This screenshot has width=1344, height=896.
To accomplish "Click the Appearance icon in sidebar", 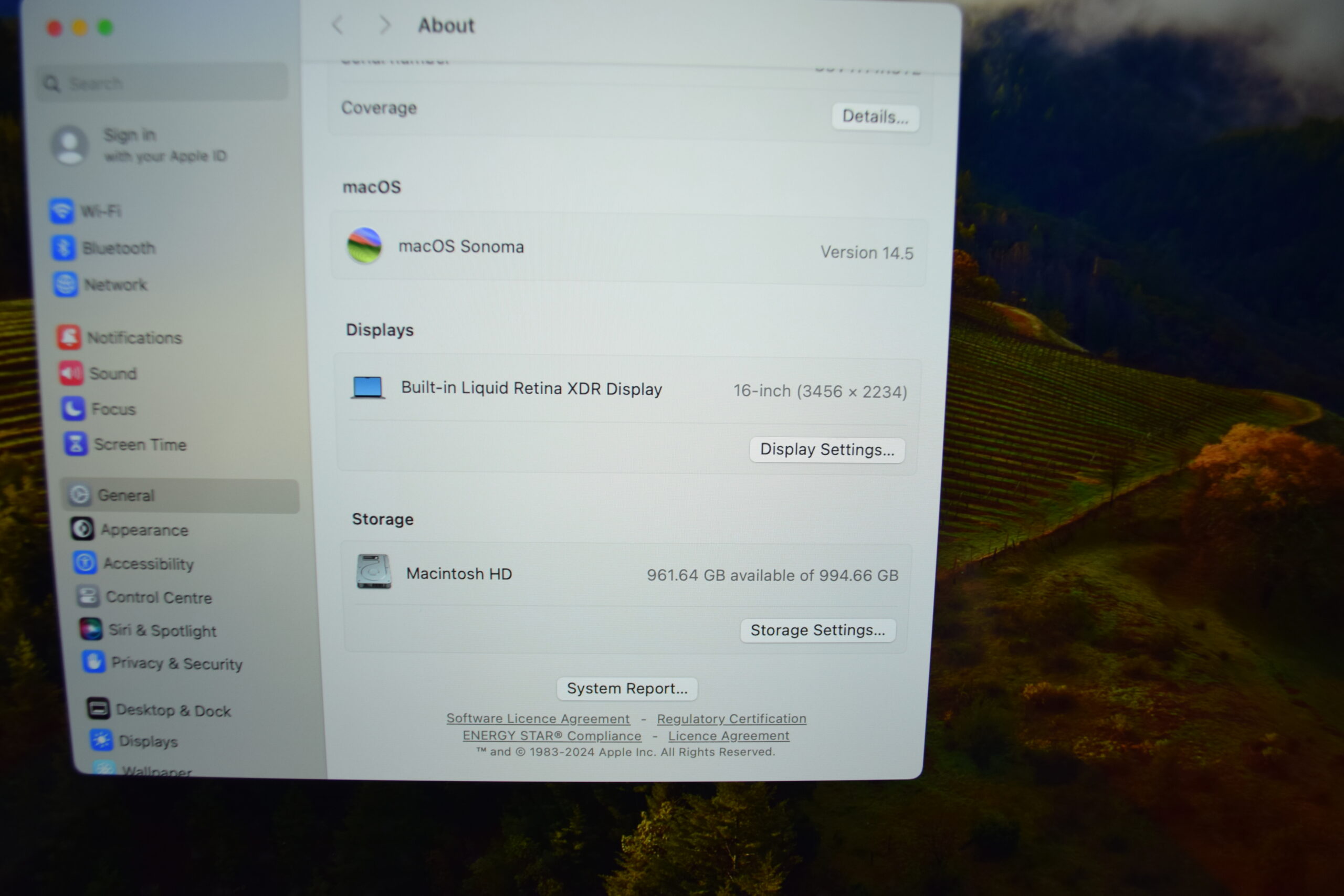I will 82,529.
